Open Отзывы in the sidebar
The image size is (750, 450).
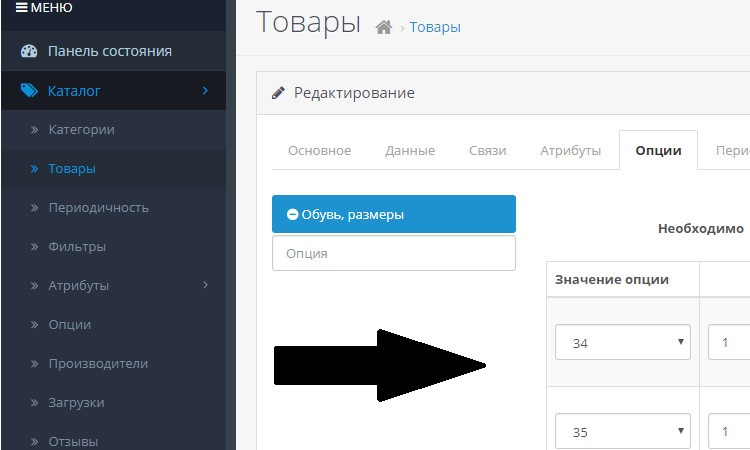(x=113, y=439)
